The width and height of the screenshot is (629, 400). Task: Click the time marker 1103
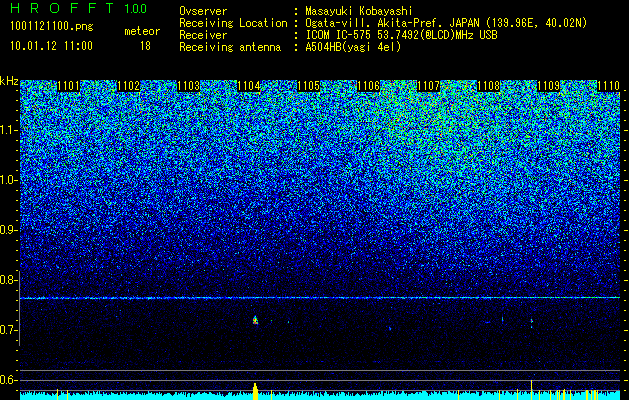click(x=189, y=86)
